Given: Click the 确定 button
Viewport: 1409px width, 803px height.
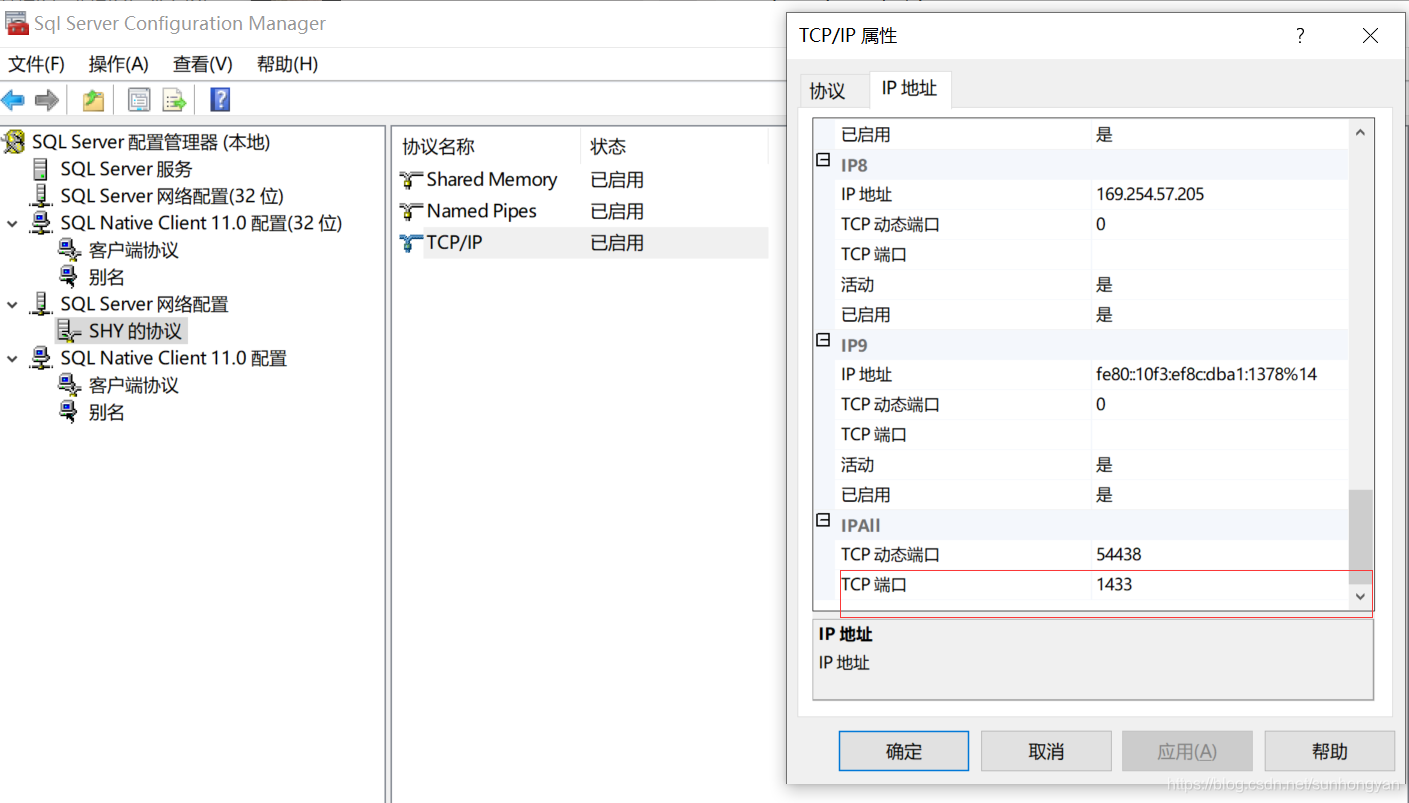Looking at the screenshot, I should [x=904, y=751].
